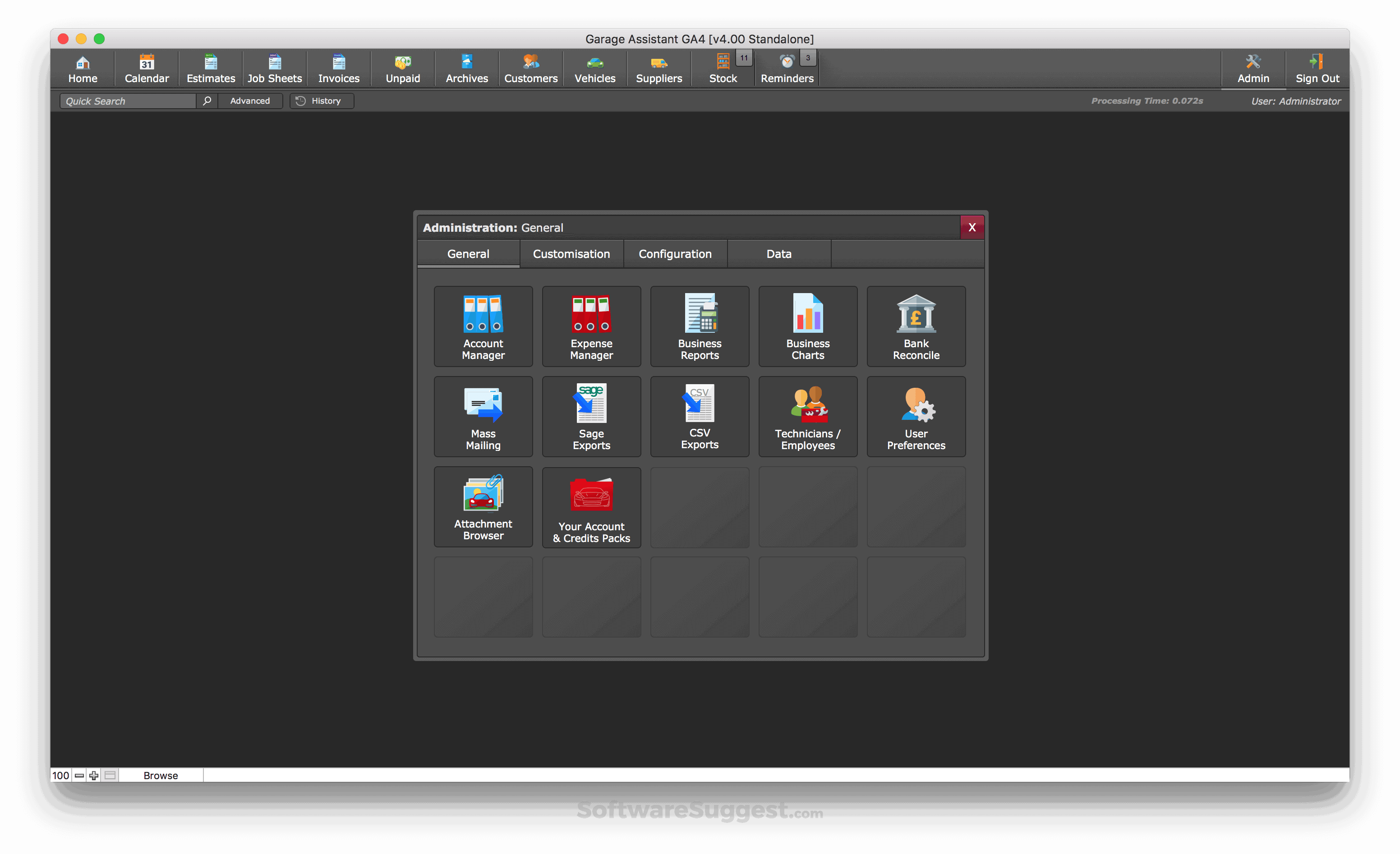Open Your Account & Credits Packs
The image size is (1400, 854).
(591, 507)
